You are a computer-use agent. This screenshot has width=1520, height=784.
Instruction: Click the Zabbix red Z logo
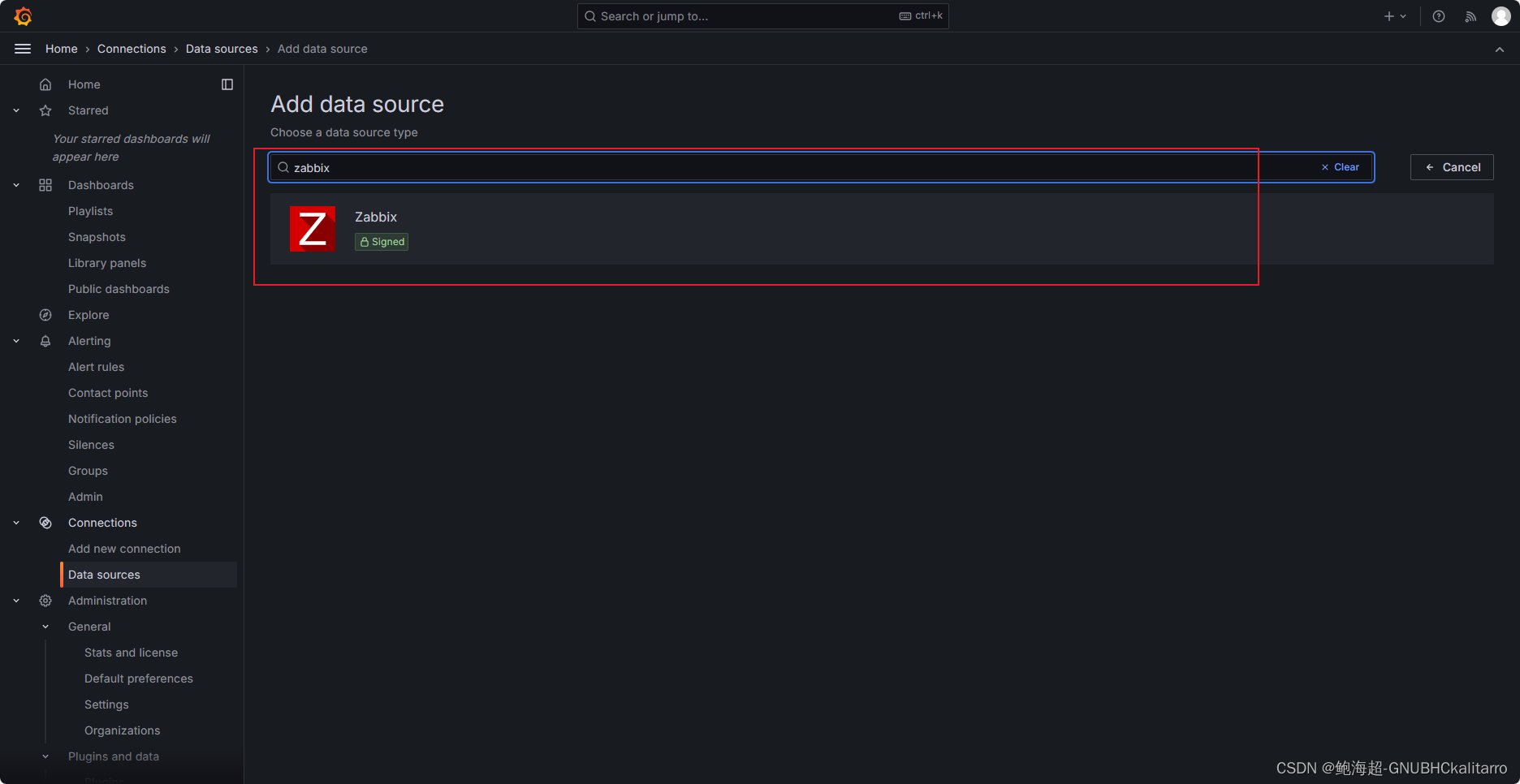[313, 229]
